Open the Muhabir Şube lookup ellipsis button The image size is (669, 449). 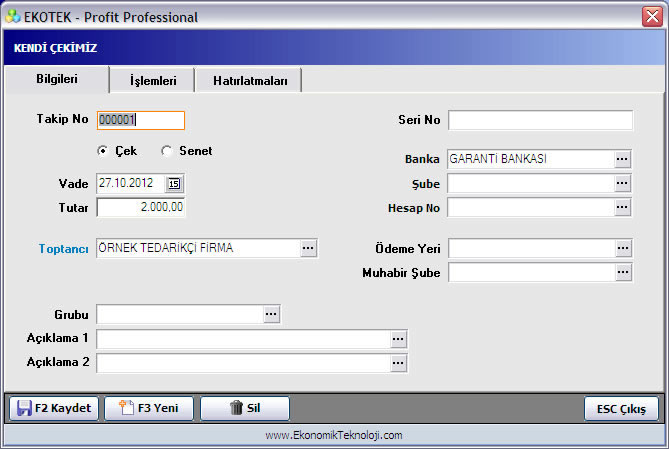[623, 272]
